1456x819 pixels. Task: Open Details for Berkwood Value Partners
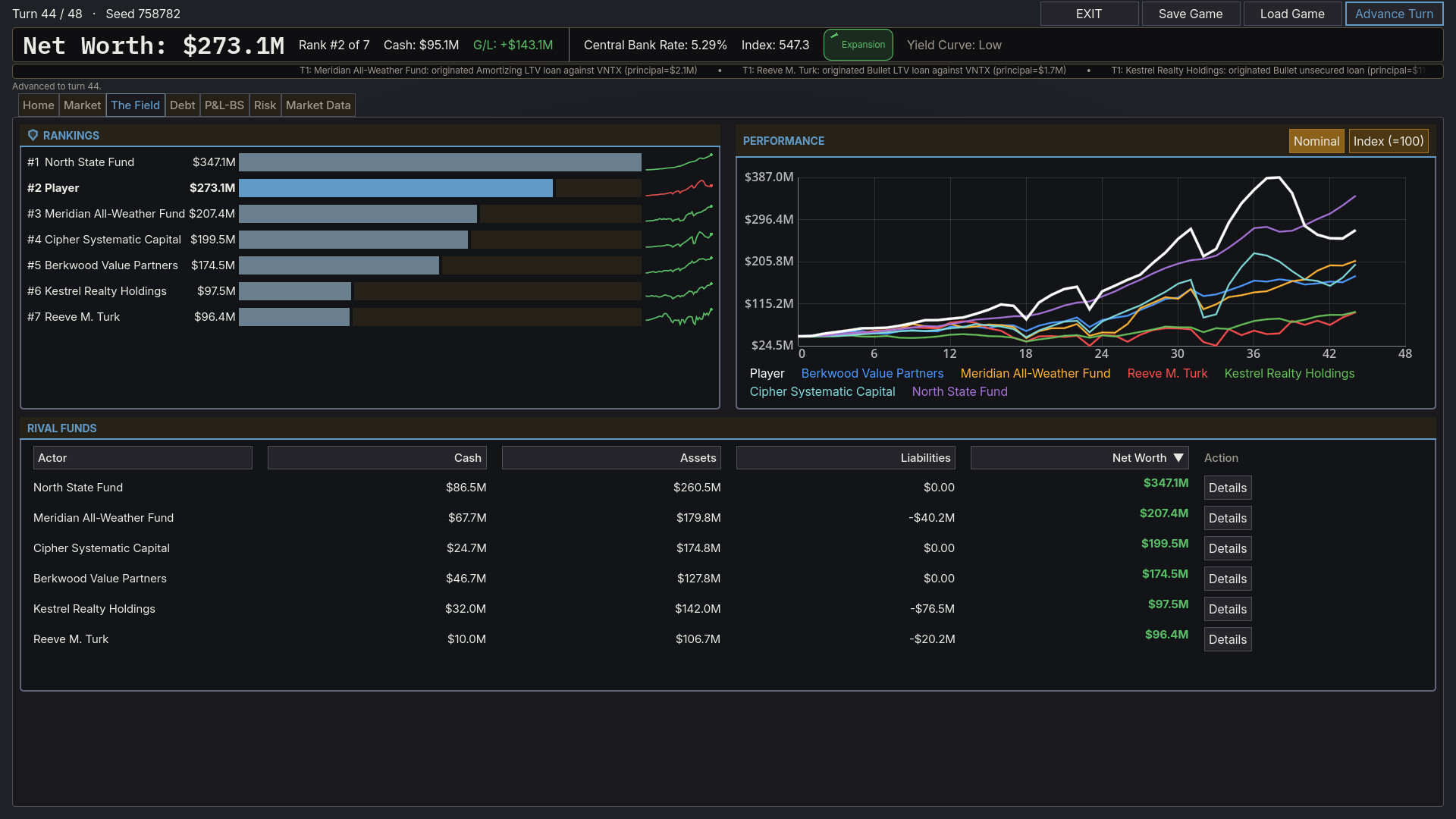[x=1228, y=579]
